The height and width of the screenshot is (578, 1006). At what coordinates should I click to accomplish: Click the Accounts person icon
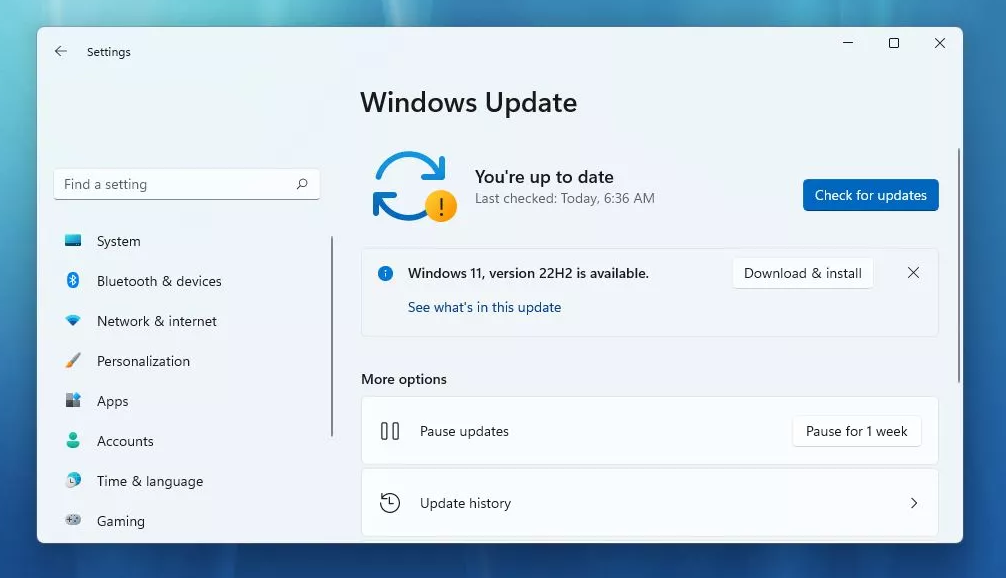pos(73,441)
